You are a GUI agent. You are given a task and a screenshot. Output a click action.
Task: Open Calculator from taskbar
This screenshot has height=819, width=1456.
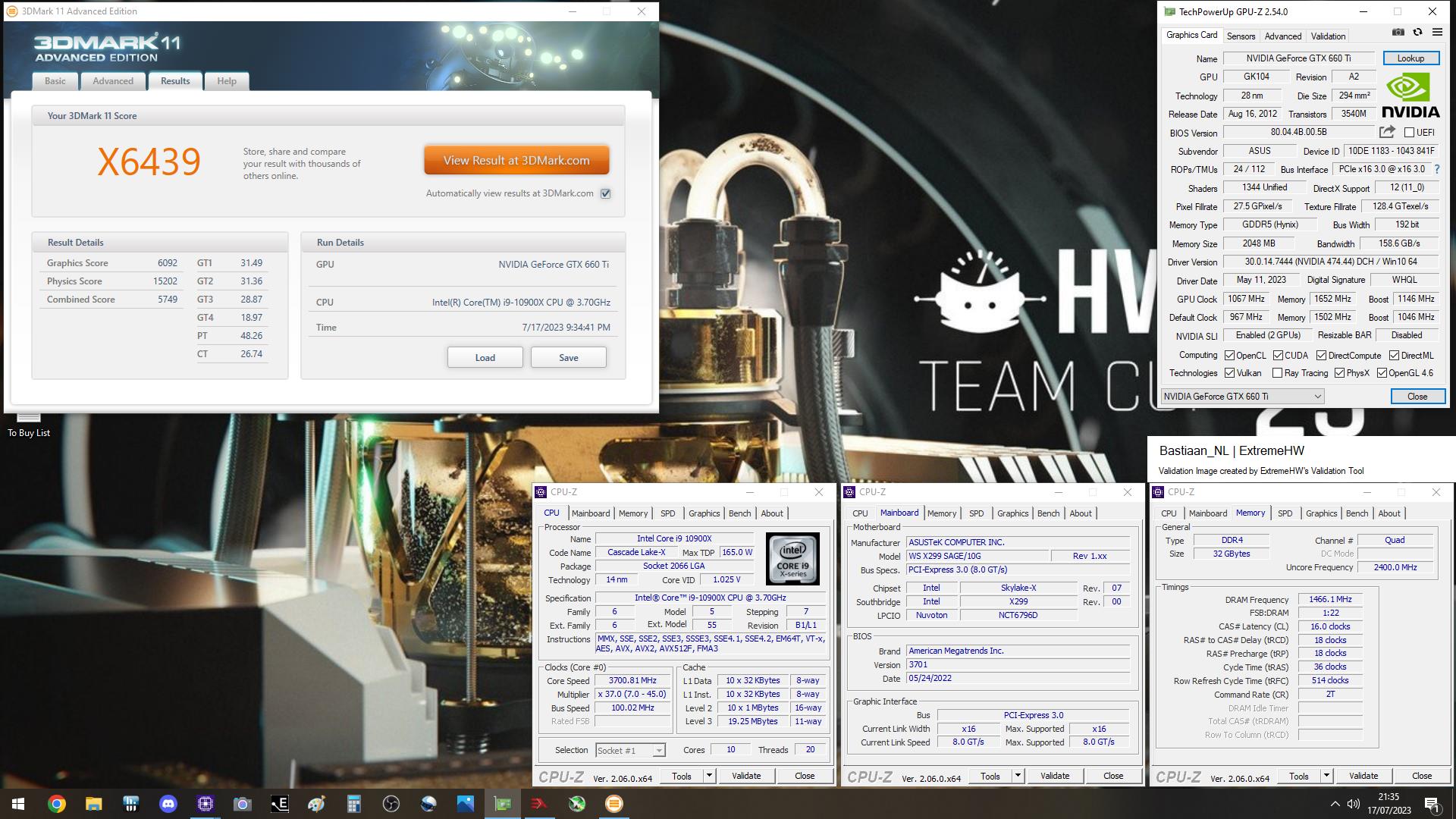pos(353,804)
